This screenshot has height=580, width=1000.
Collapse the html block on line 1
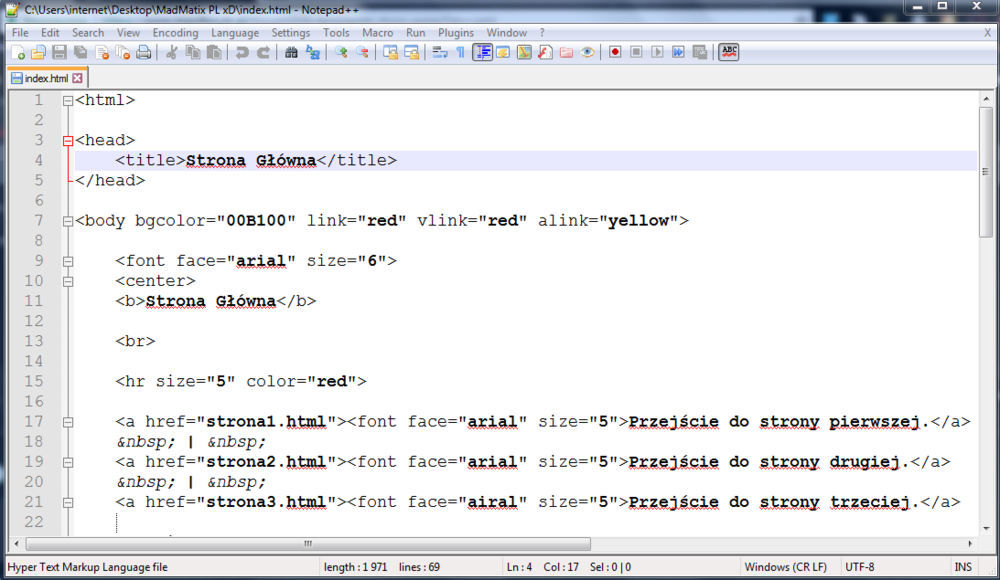pos(68,101)
